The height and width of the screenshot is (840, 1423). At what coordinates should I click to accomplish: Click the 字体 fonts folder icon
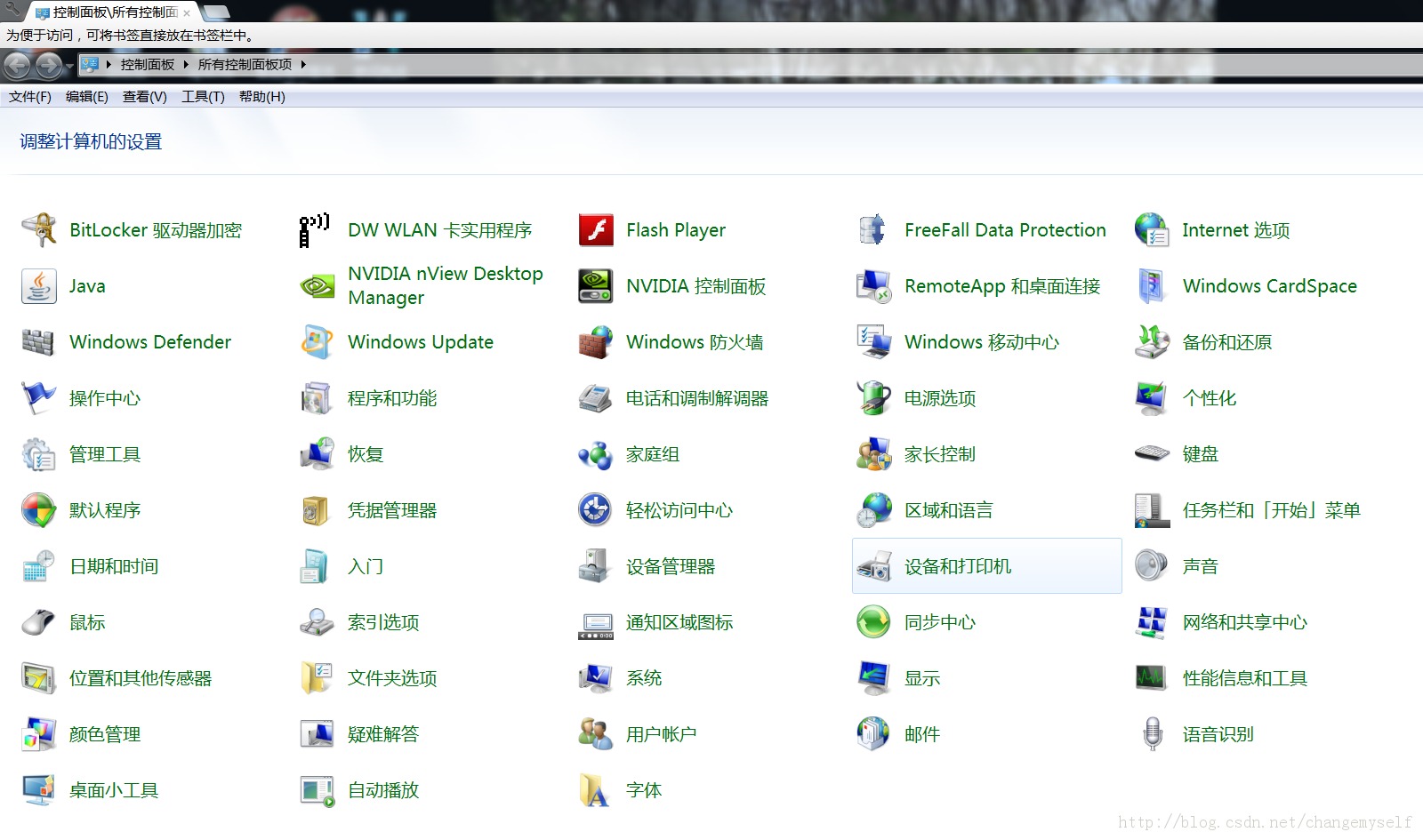pyautogui.click(x=595, y=790)
